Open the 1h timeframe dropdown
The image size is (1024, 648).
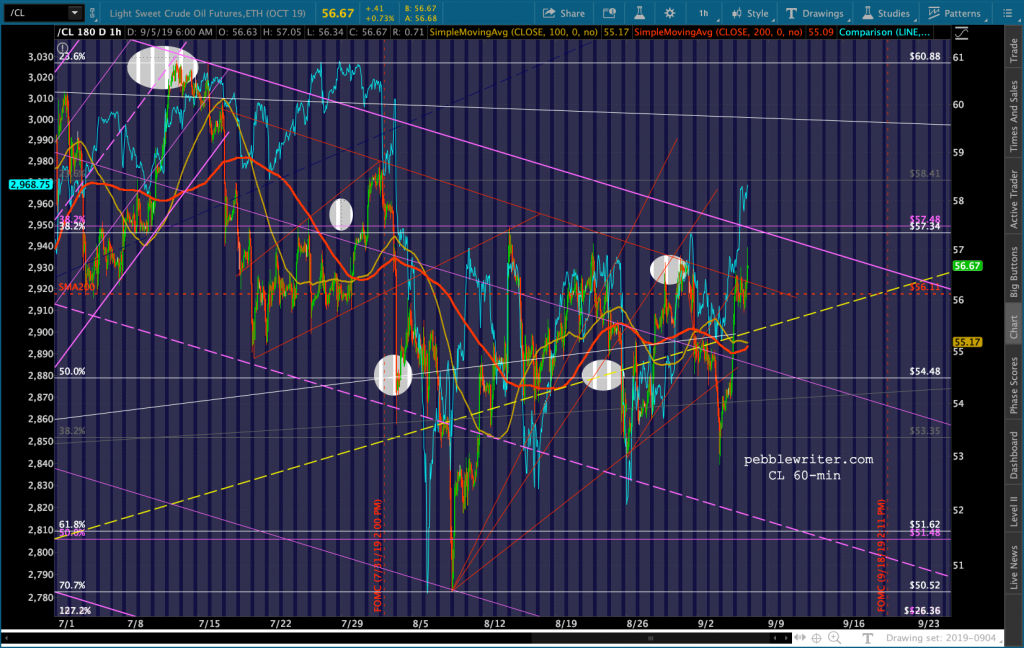pos(704,13)
